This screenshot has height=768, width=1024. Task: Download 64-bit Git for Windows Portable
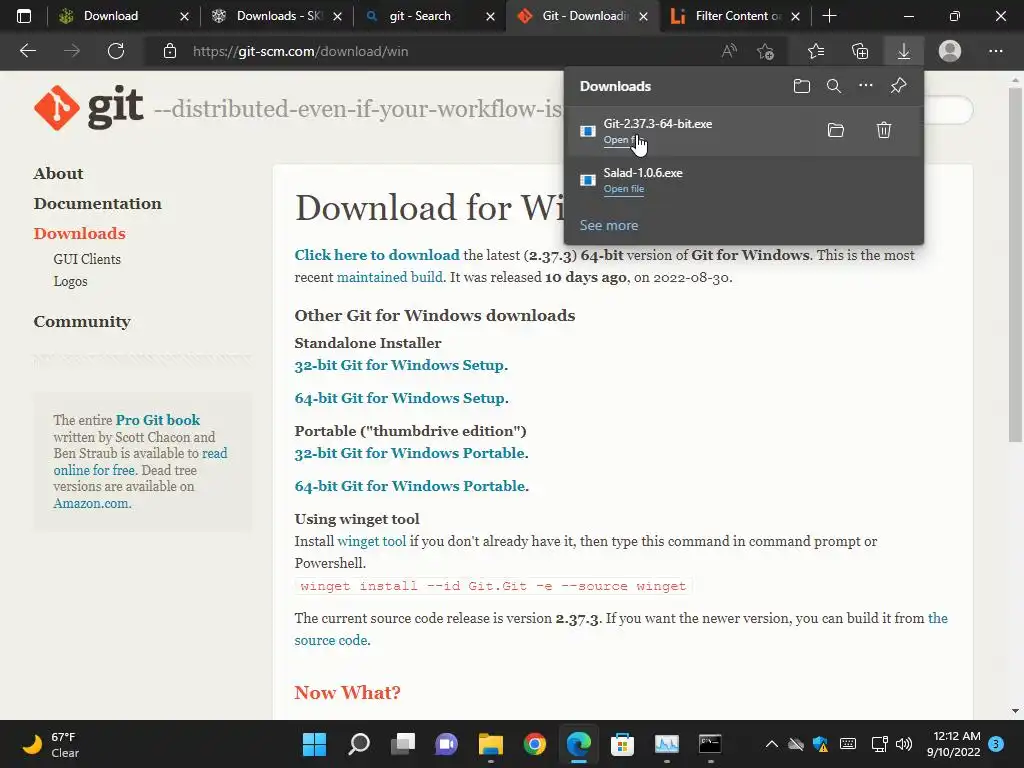pyautogui.click(x=409, y=487)
